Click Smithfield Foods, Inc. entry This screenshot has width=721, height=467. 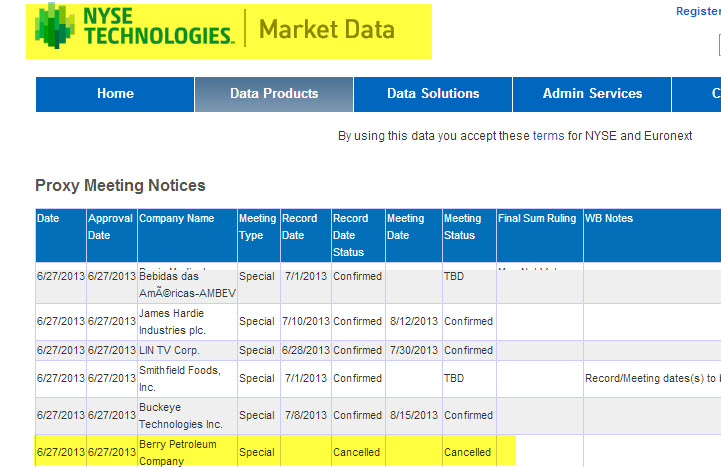(179, 379)
